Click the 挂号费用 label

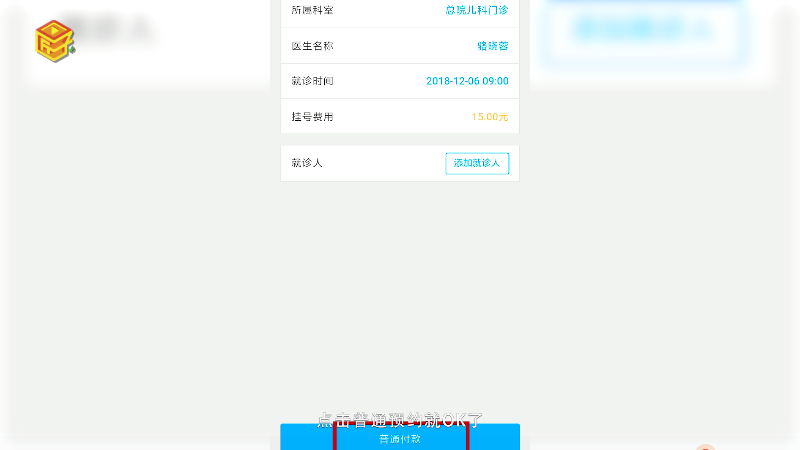pos(312,117)
